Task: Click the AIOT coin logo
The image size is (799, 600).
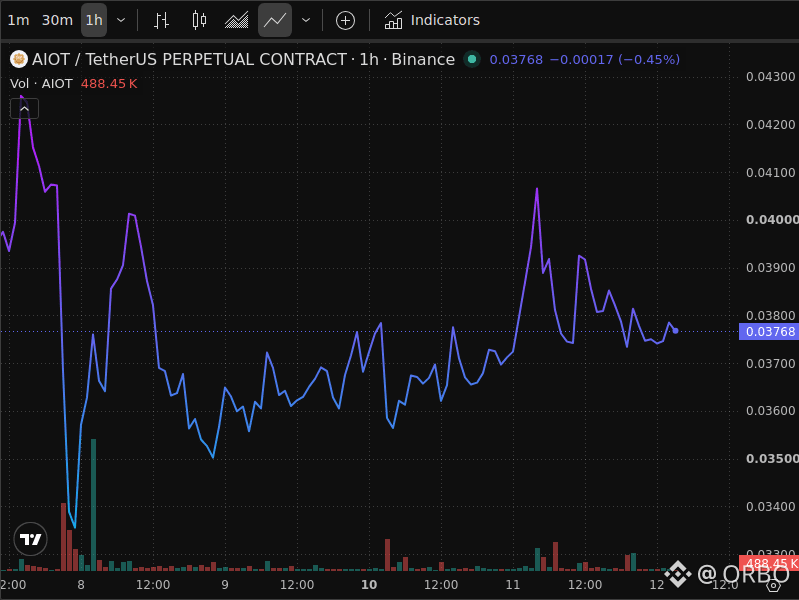Action: click(x=19, y=59)
